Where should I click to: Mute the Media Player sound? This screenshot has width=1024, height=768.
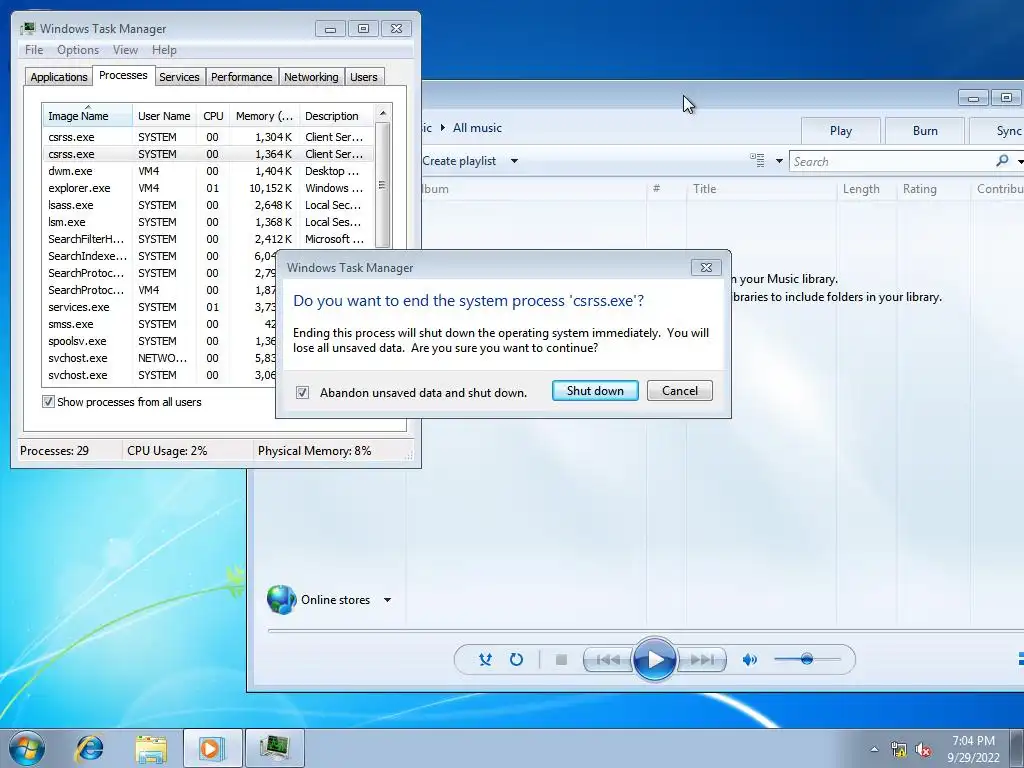pos(750,660)
